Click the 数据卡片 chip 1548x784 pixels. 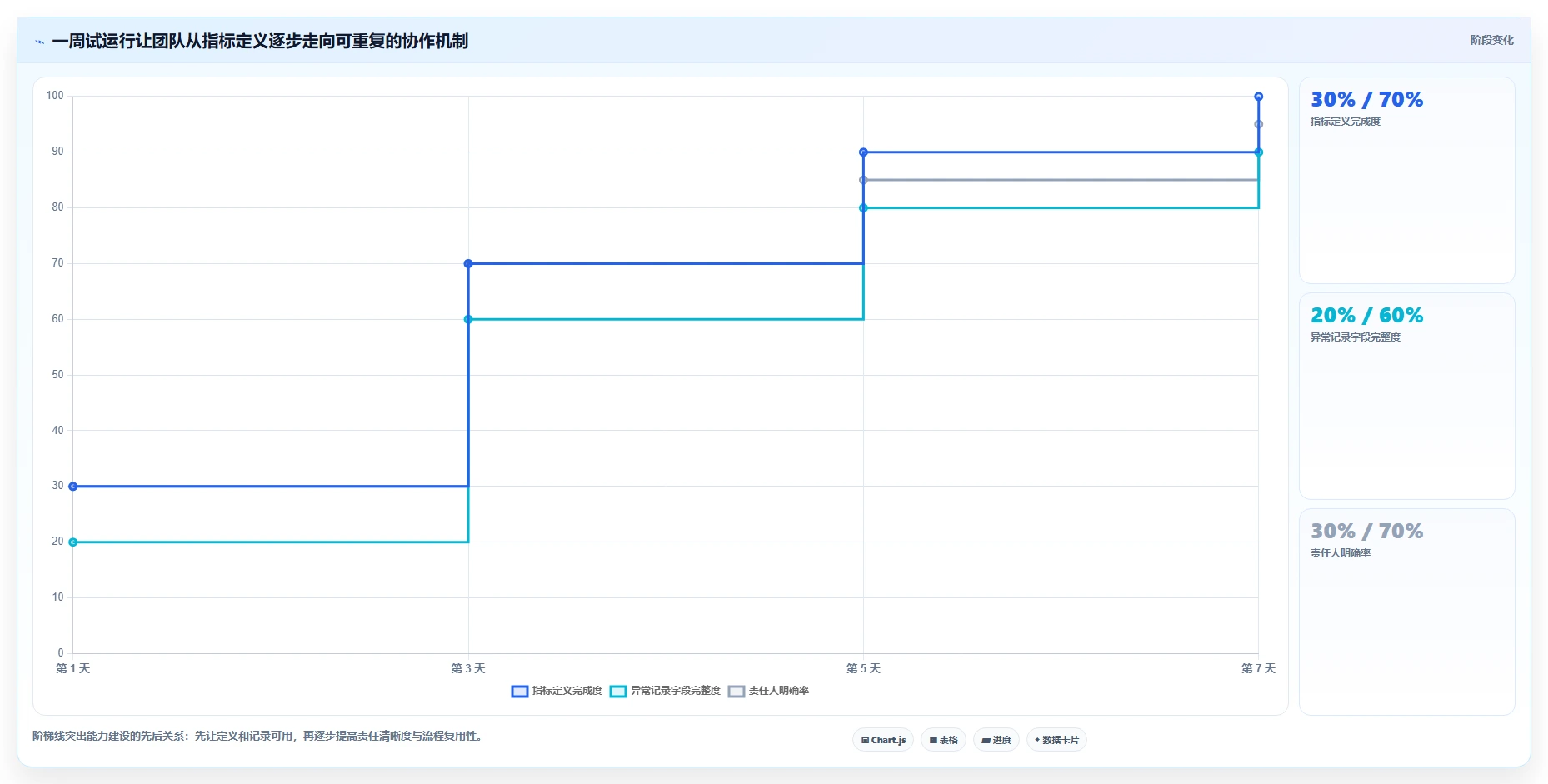click(x=1056, y=740)
